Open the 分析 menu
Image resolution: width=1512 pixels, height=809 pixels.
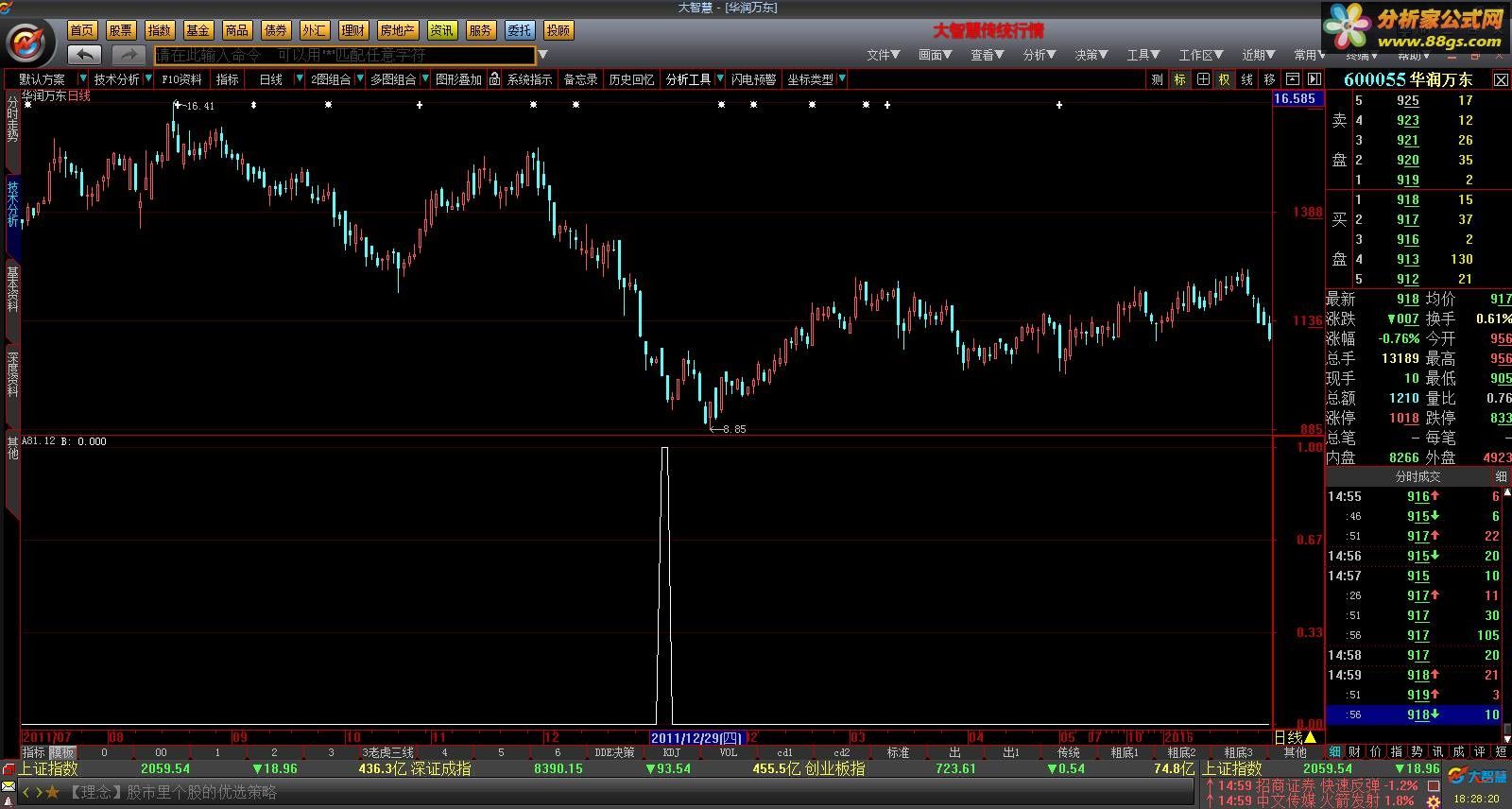pos(1039,55)
